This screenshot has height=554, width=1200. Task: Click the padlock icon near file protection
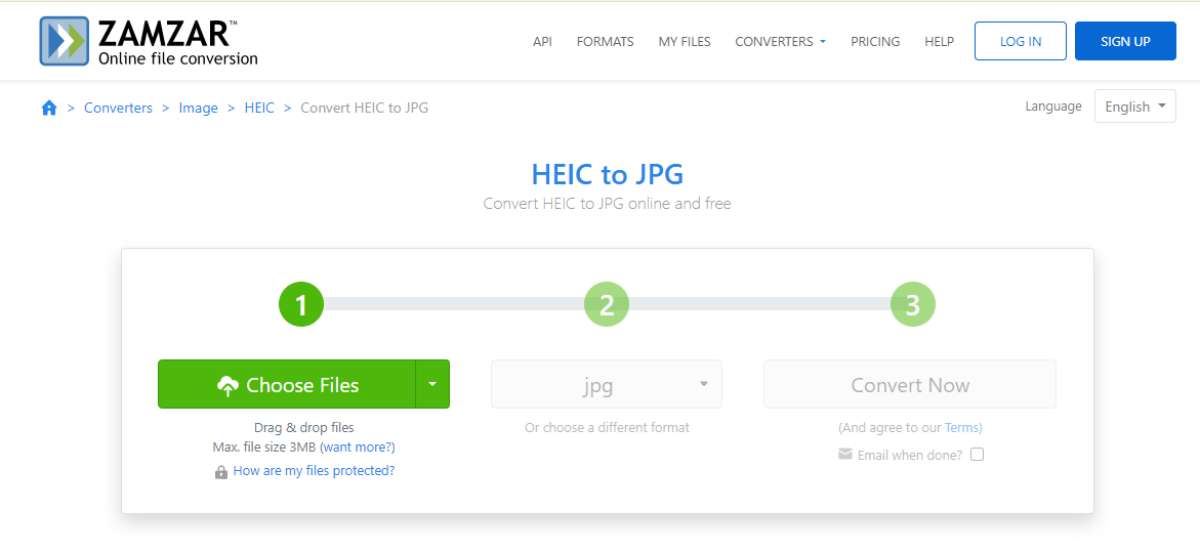point(221,472)
